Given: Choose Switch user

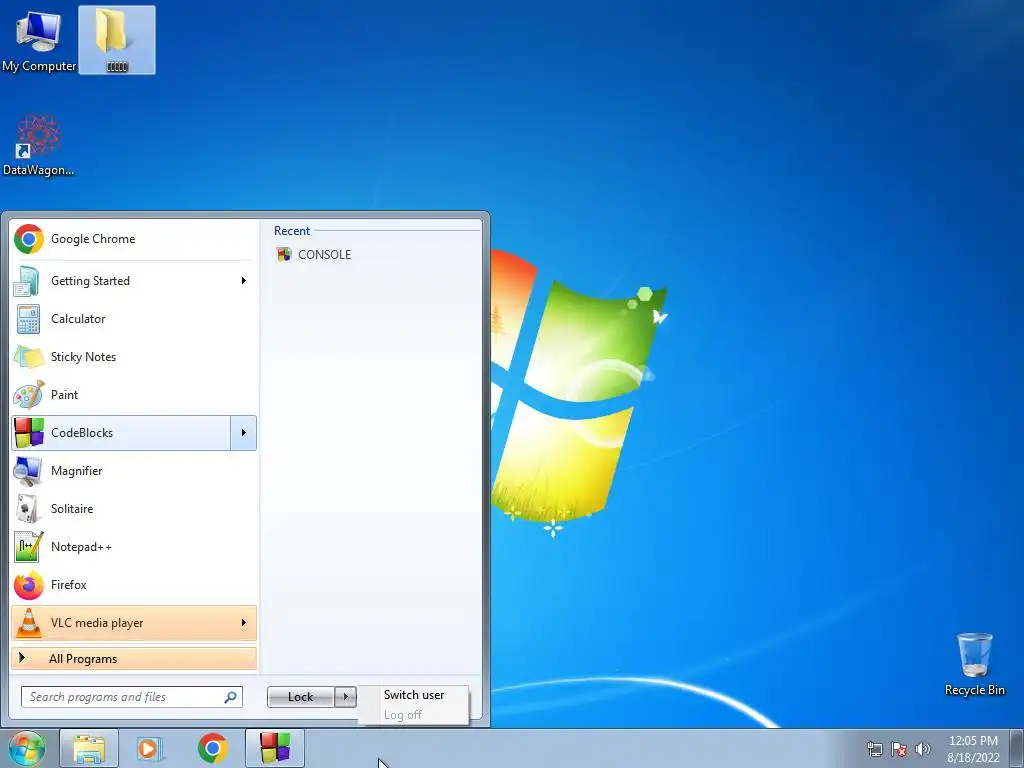Looking at the screenshot, I should pyautogui.click(x=413, y=695).
